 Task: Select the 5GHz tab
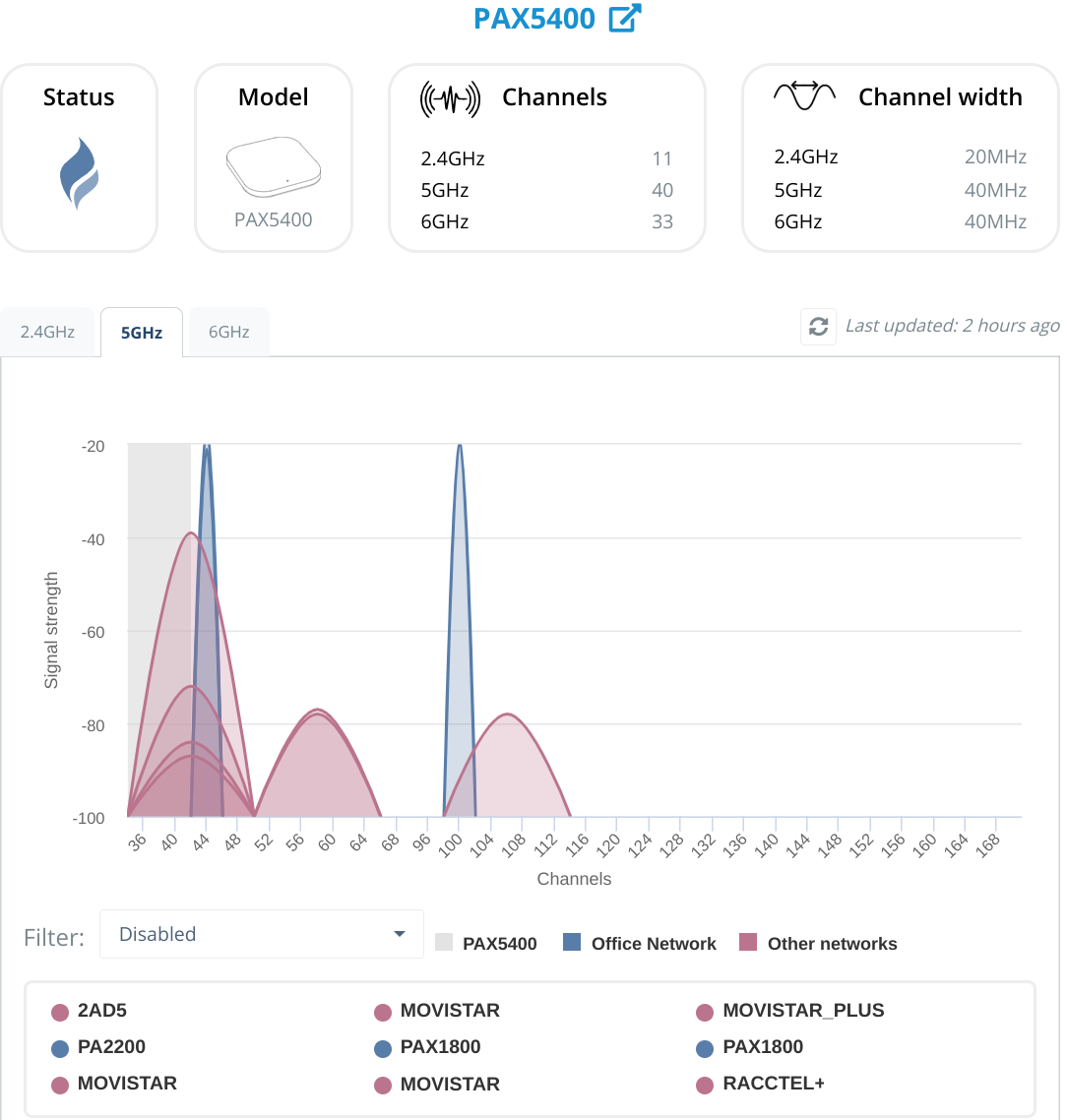point(142,332)
